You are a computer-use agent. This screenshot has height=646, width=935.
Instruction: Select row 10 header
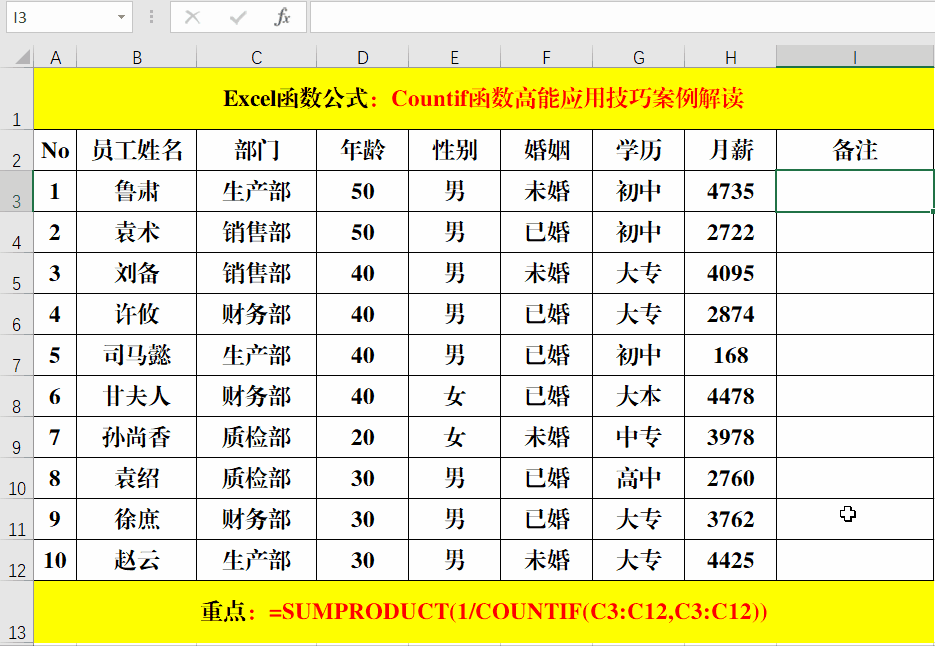[x=17, y=478]
